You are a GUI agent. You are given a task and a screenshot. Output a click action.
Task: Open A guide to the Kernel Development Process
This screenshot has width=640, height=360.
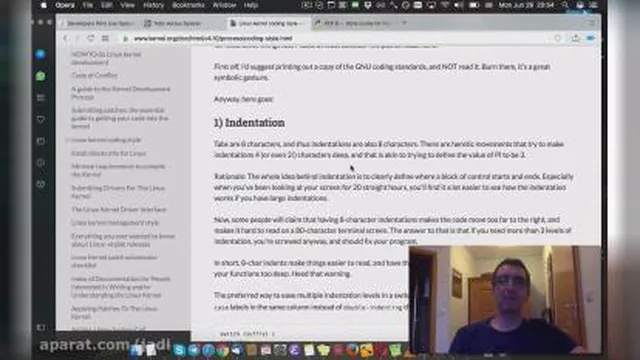click(120, 93)
